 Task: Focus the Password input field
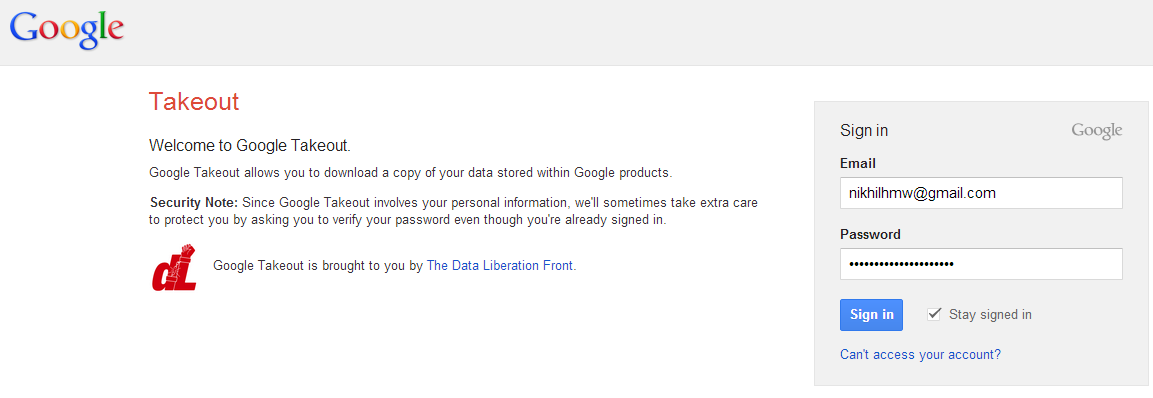[x=981, y=264]
